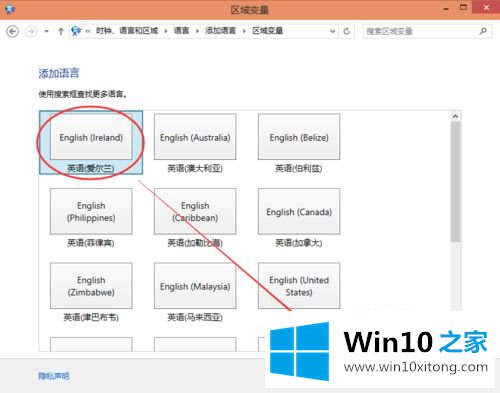Viewport: 500px width, 393px height.
Task: Minimize the 区域变量 window
Action: coord(446,8)
